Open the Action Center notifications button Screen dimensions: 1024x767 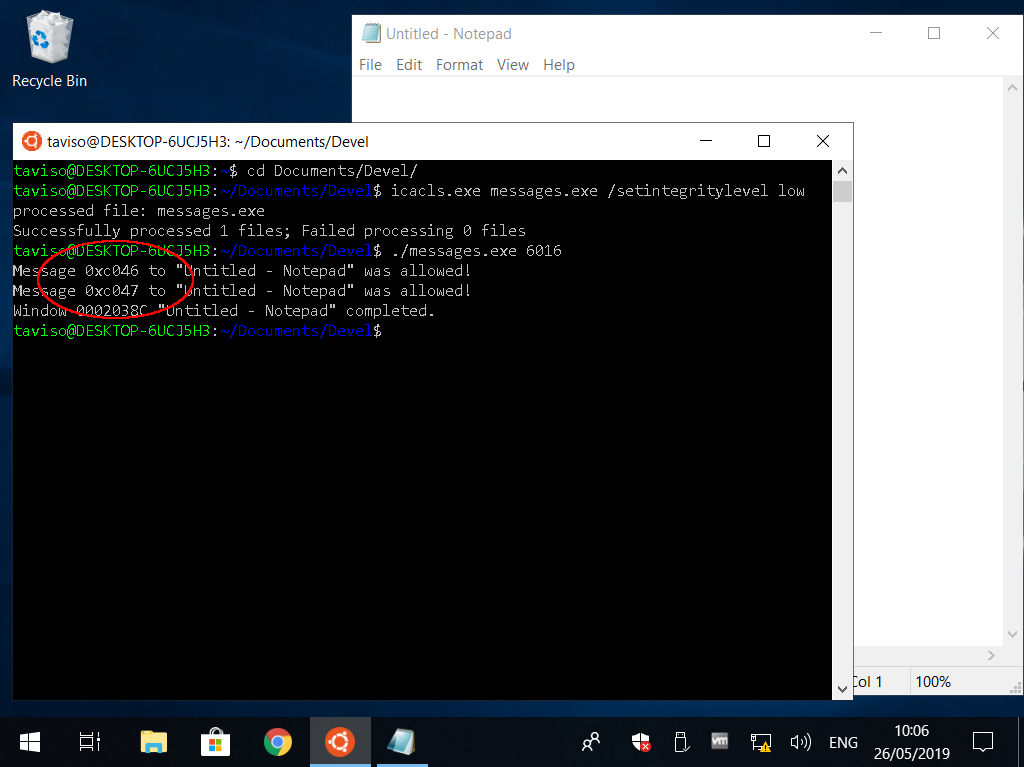(x=983, y=742)
